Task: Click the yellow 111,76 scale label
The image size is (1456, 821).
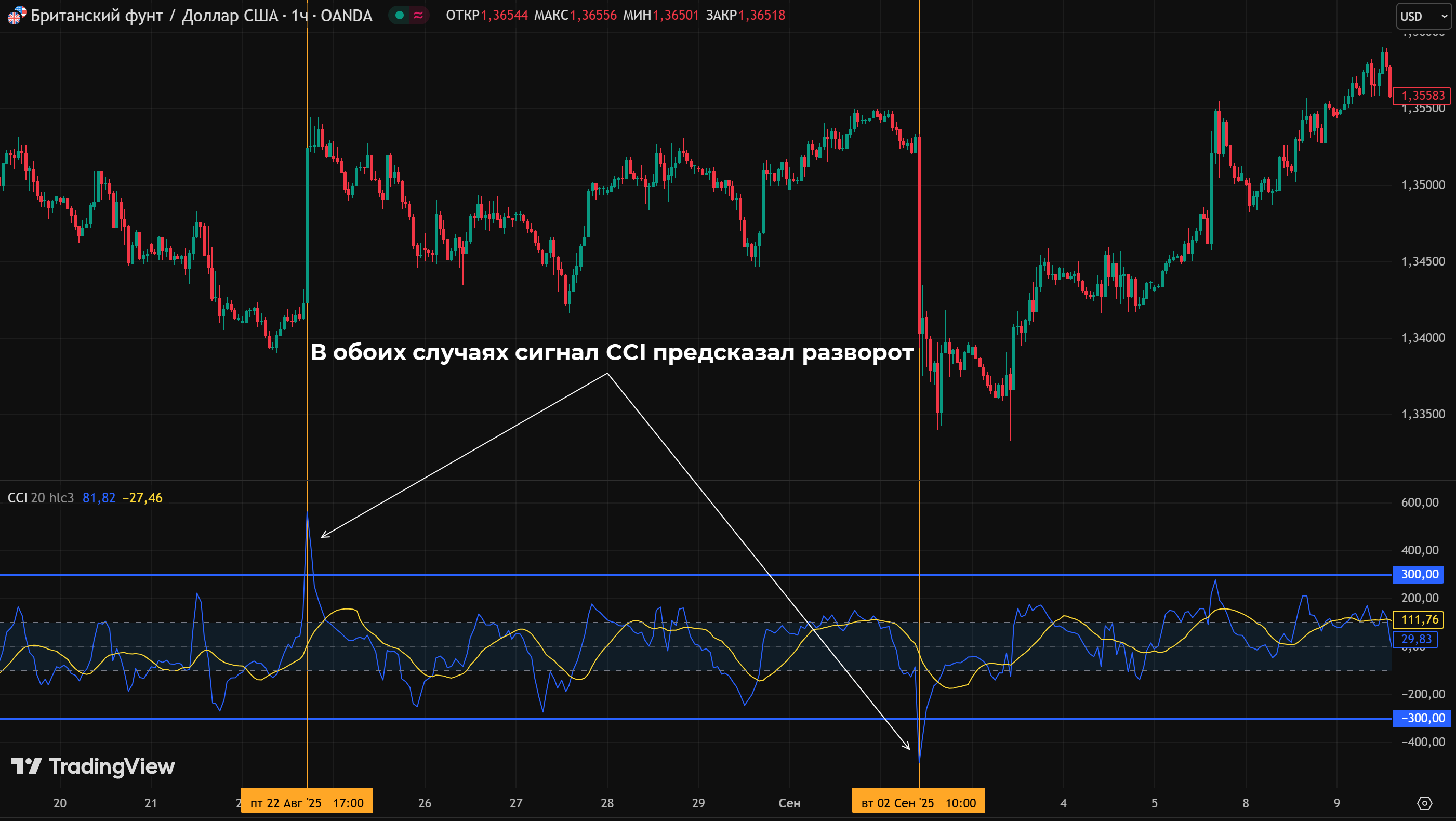Action: tap(1419, 619)
